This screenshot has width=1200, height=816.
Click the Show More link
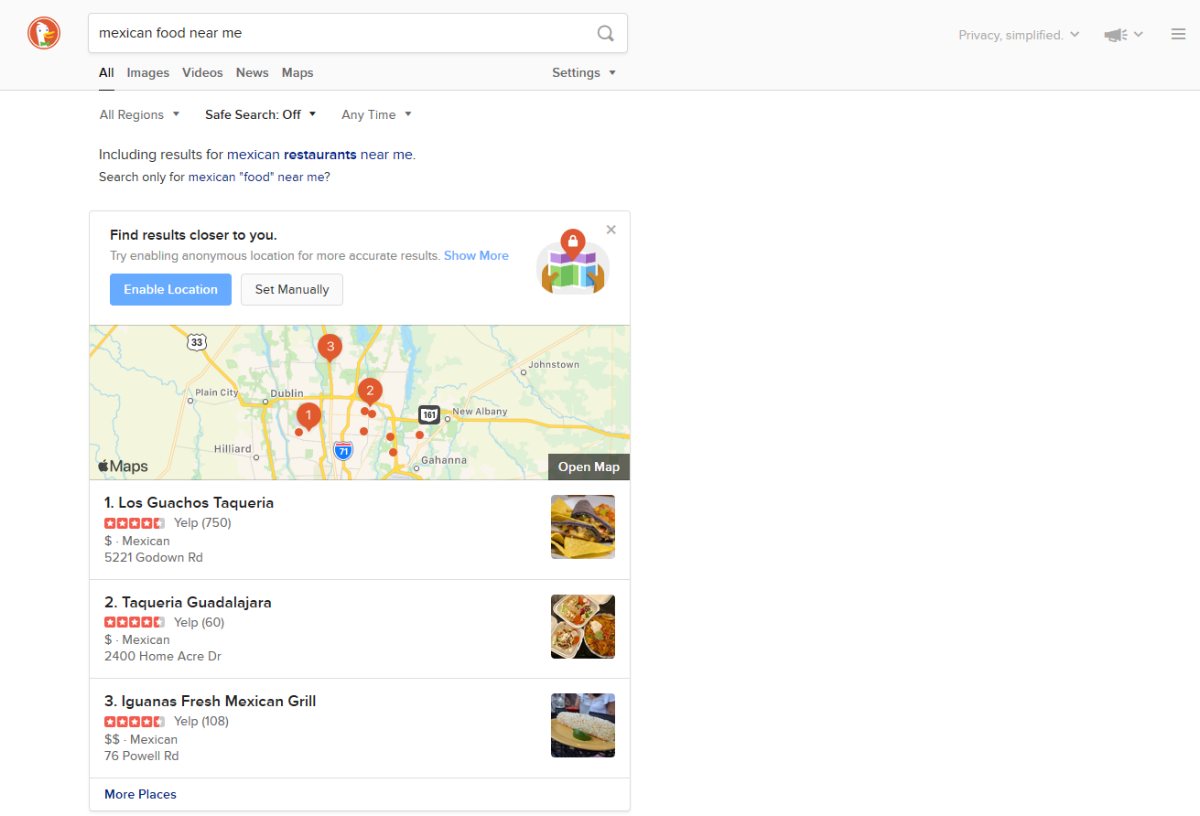pos(476,256)
